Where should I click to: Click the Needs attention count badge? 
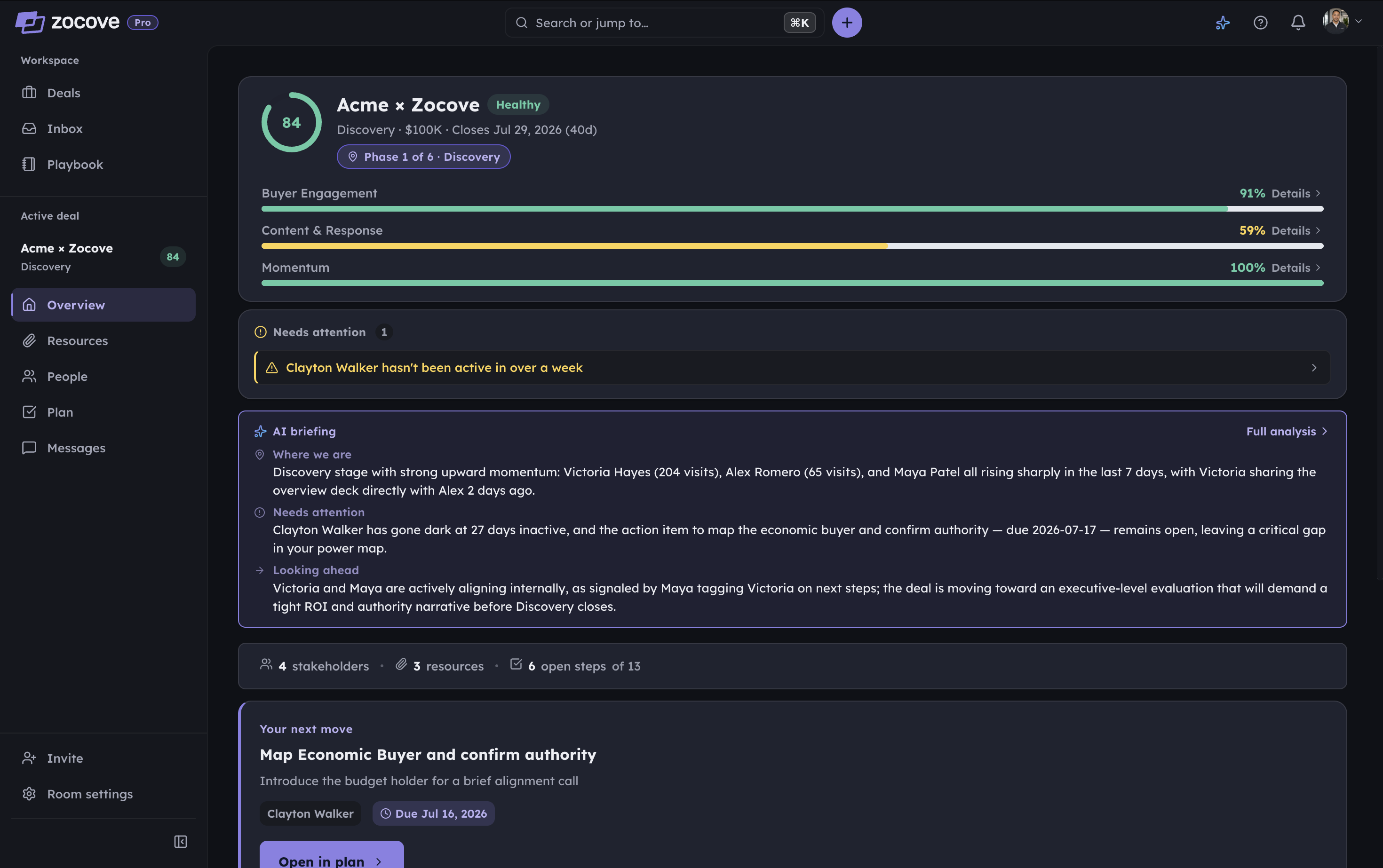(384, 332)
